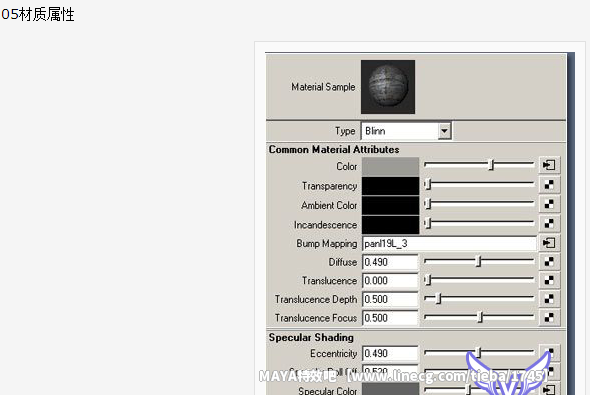Click the Color slider handle
590x395 pixels.
click(491, 165)
